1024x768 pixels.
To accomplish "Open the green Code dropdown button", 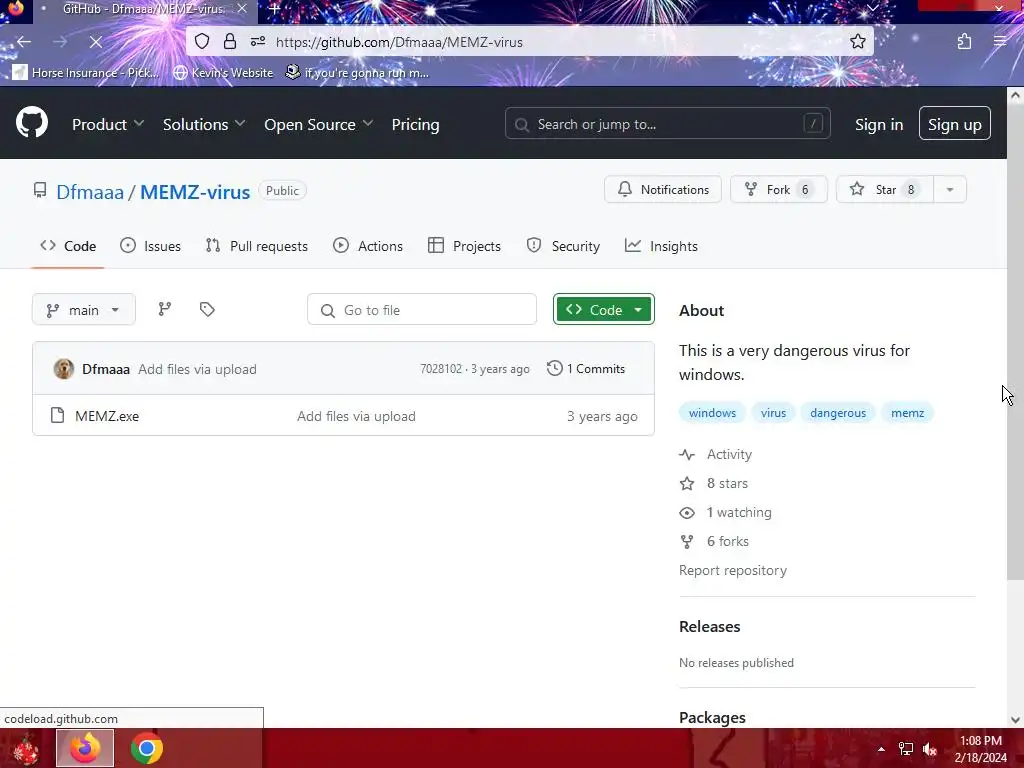I will pyautogui.click(x=603, y=310).
